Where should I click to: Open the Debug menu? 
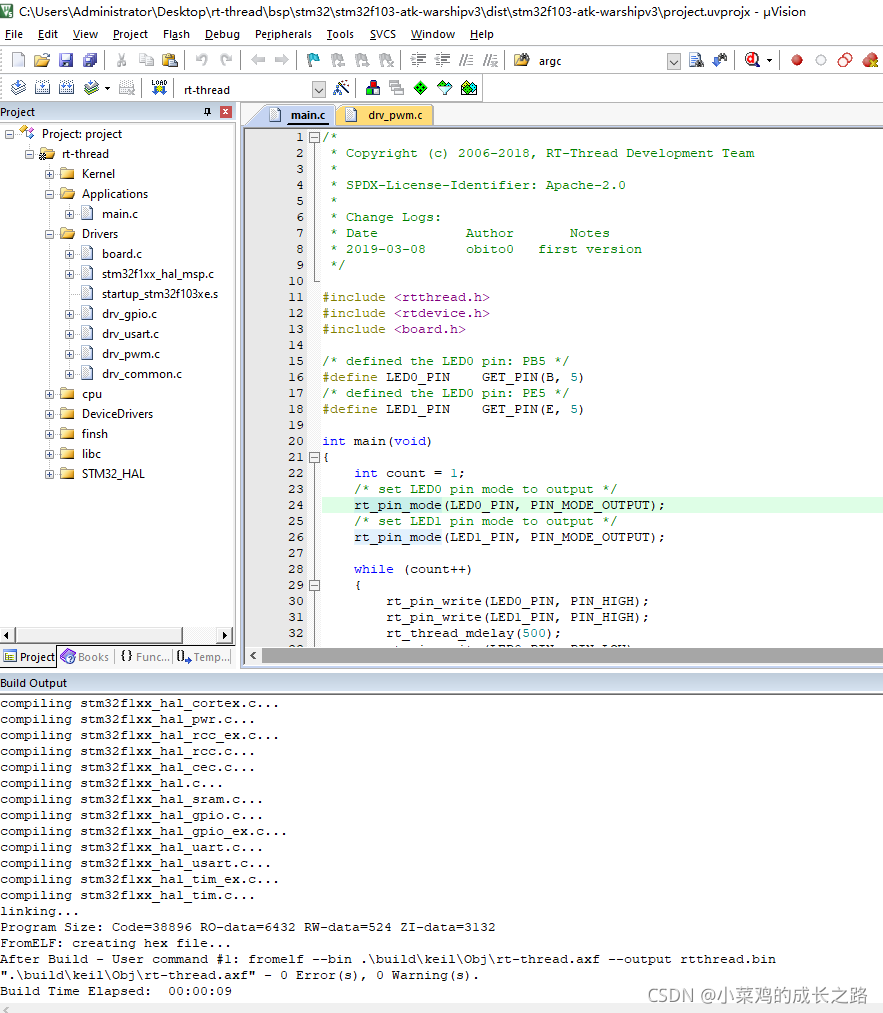tap(222, 34)
